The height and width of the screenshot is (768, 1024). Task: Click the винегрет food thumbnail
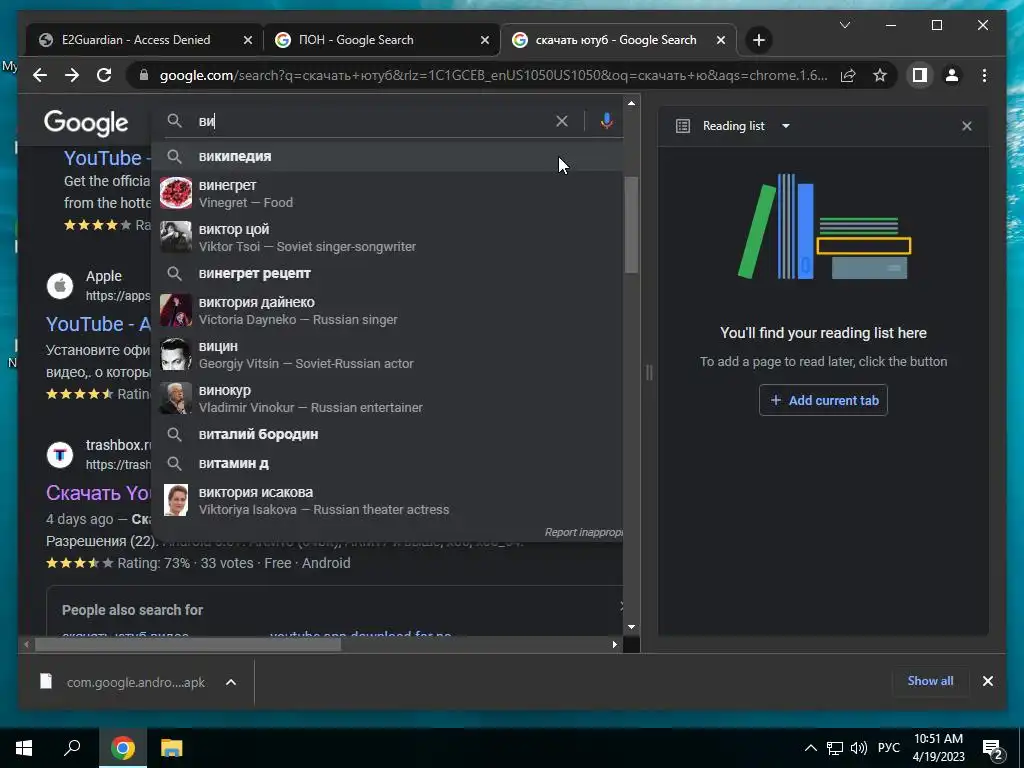[x=176, y=193]
